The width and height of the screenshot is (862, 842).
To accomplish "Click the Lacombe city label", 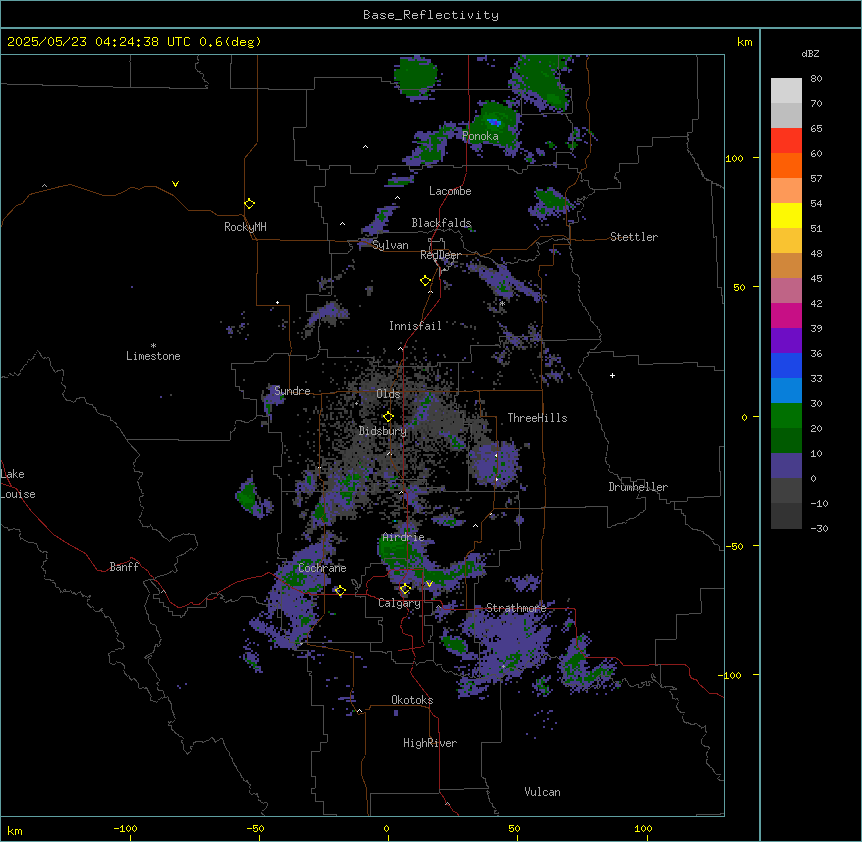I will [450, 191].
